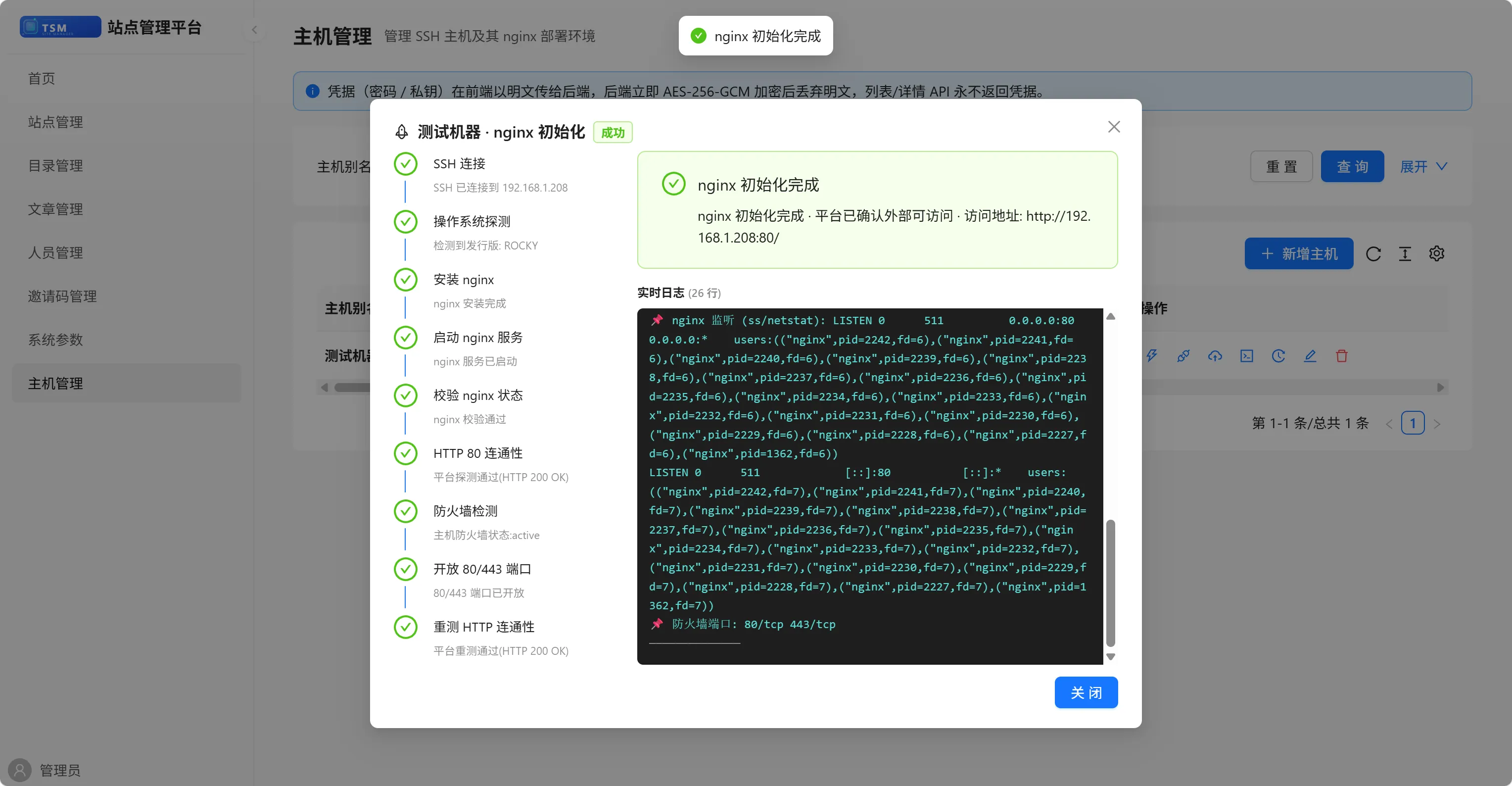1512x786 pixels.
Task: Click the history clock icon in host row
Action: coord(1278,356)
